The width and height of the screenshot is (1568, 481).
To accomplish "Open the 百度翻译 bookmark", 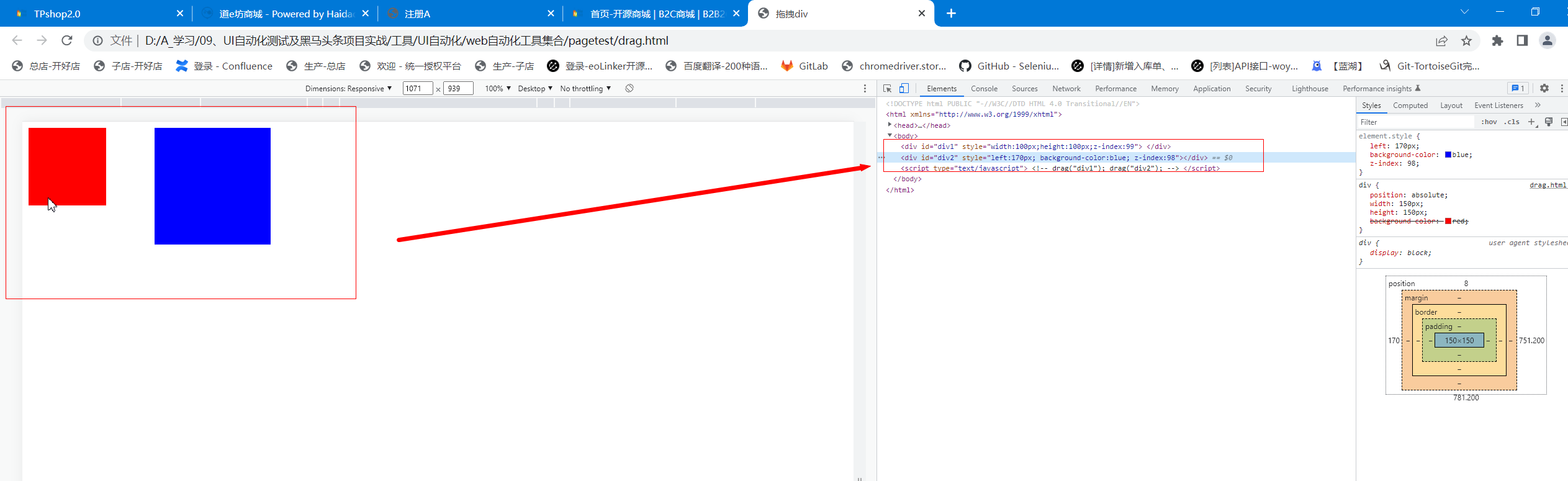I will [716, 66].
